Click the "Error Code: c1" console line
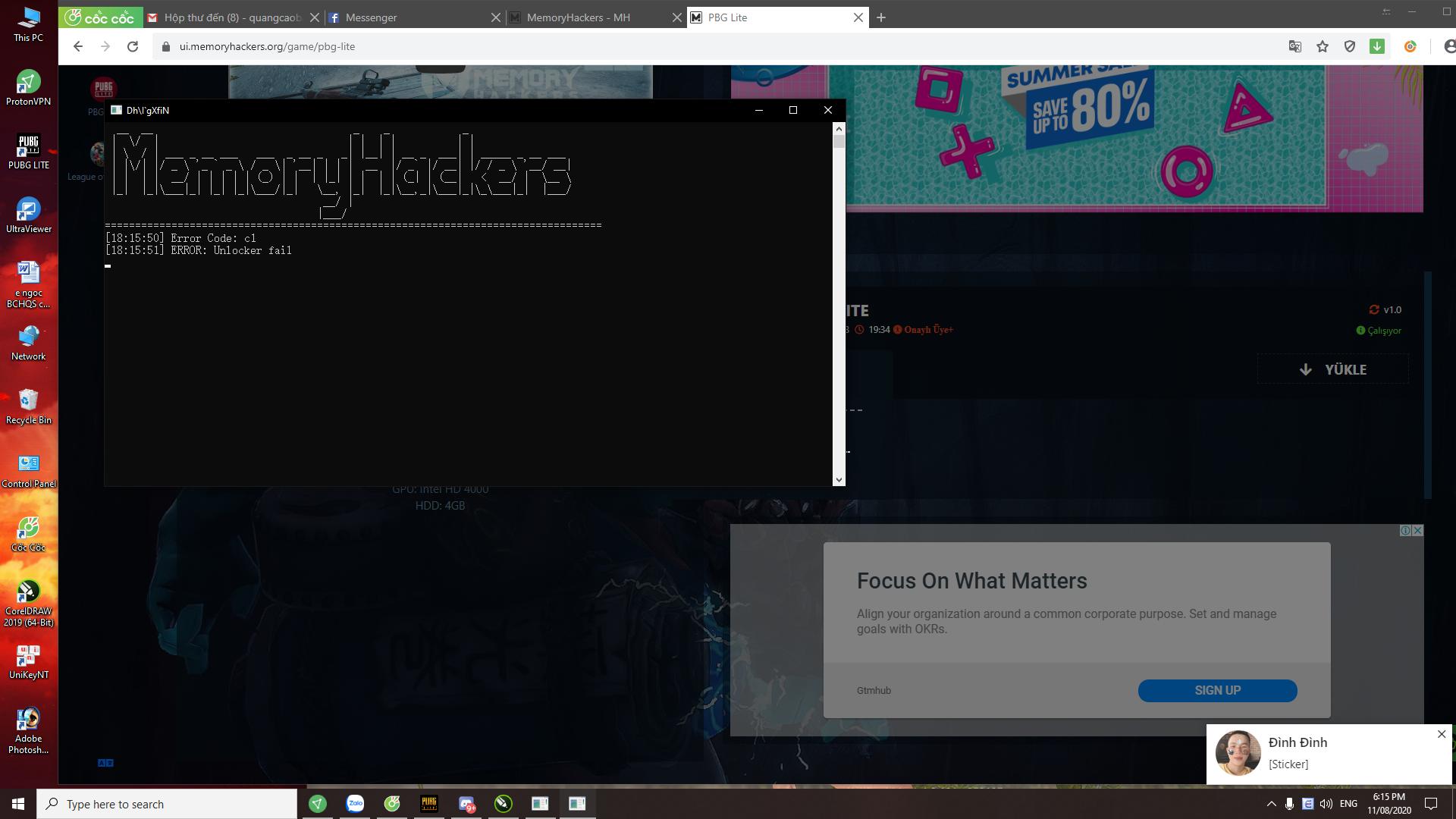This screenshot has width=1456, height=819. (x=181, y=238)
